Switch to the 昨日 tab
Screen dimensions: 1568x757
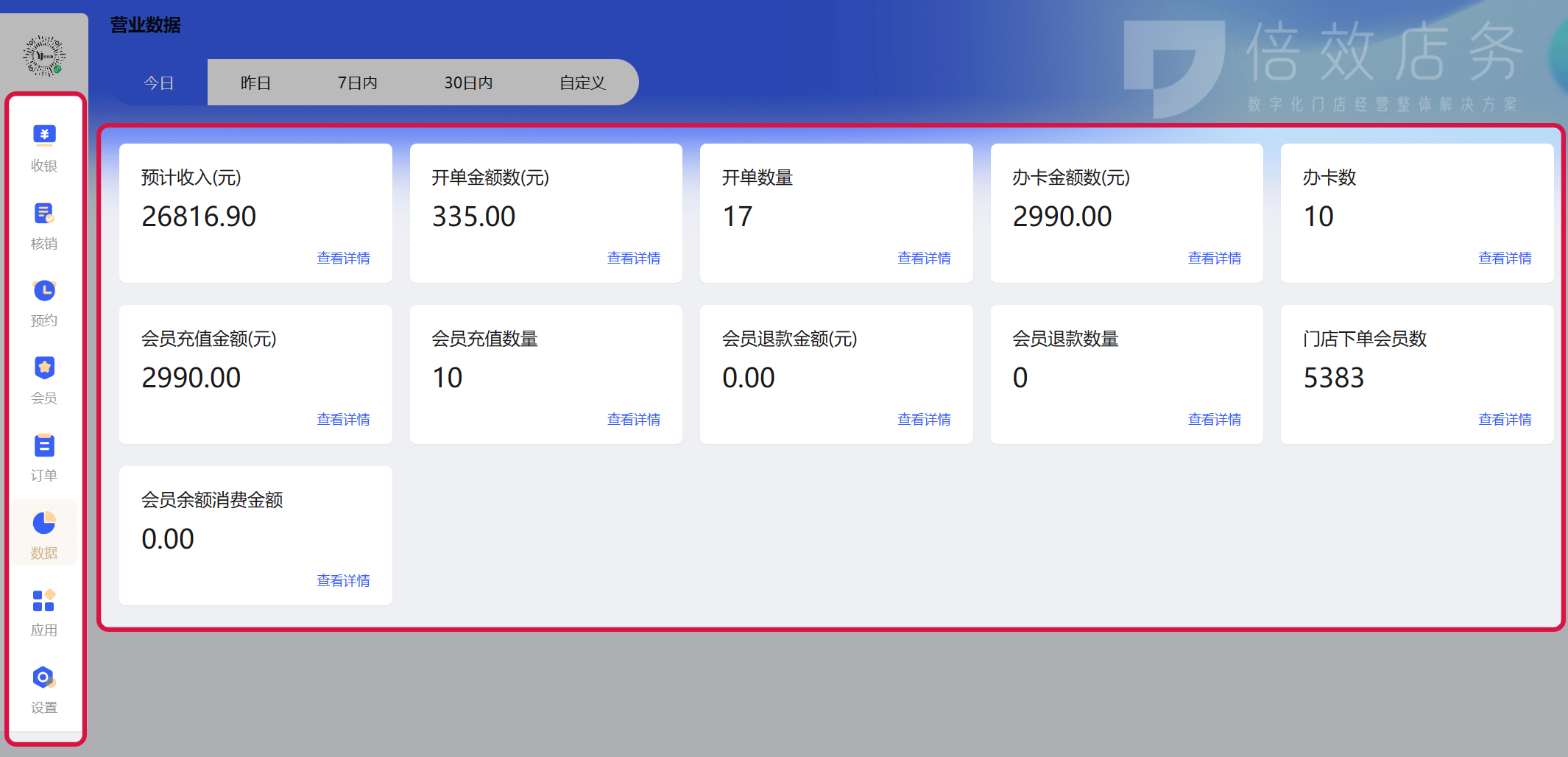(x=255, y=82)
